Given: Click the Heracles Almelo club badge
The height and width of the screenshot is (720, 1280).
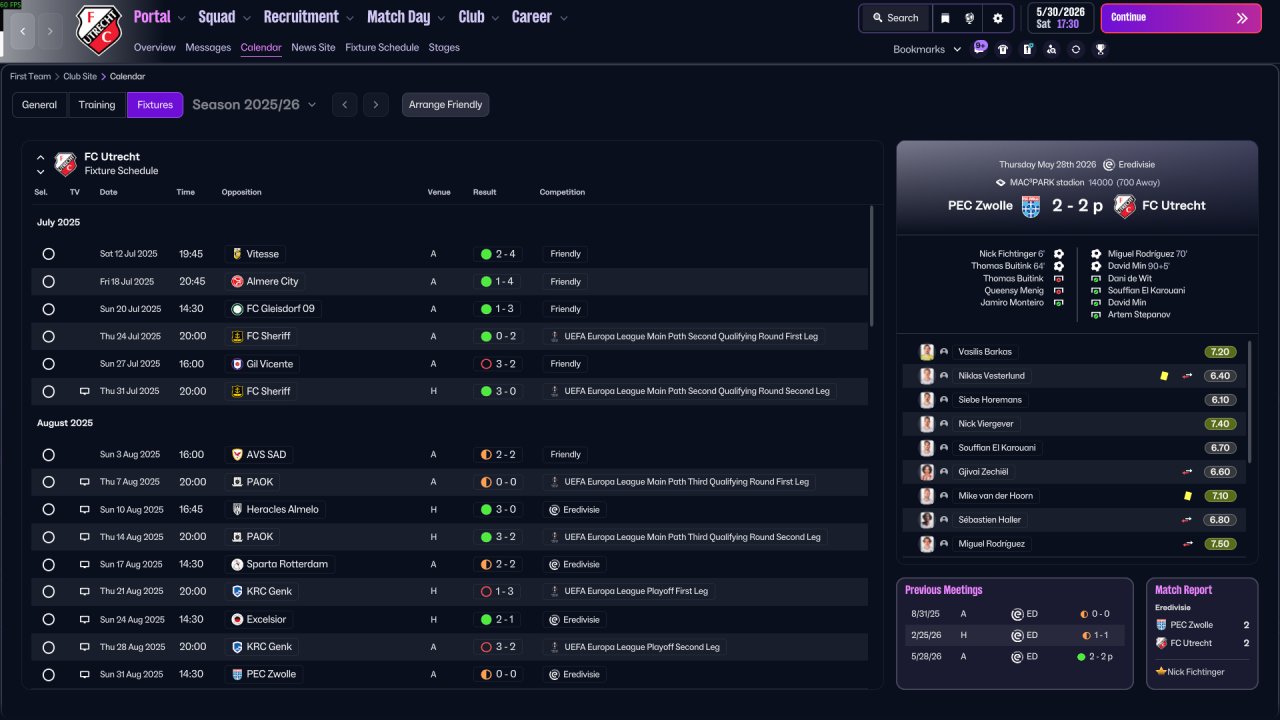Looking at the screenshot, I should pyautogui.click(x=237, y=510).
